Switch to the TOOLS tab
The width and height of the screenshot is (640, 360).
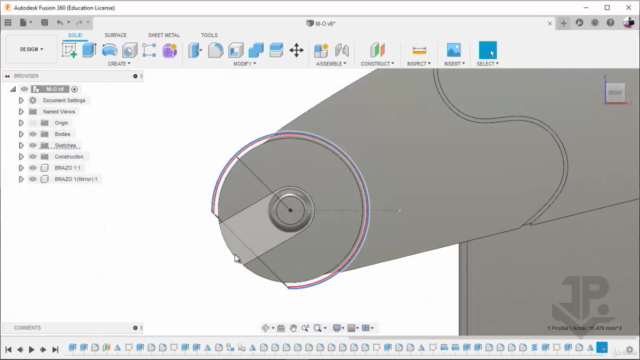209,35
